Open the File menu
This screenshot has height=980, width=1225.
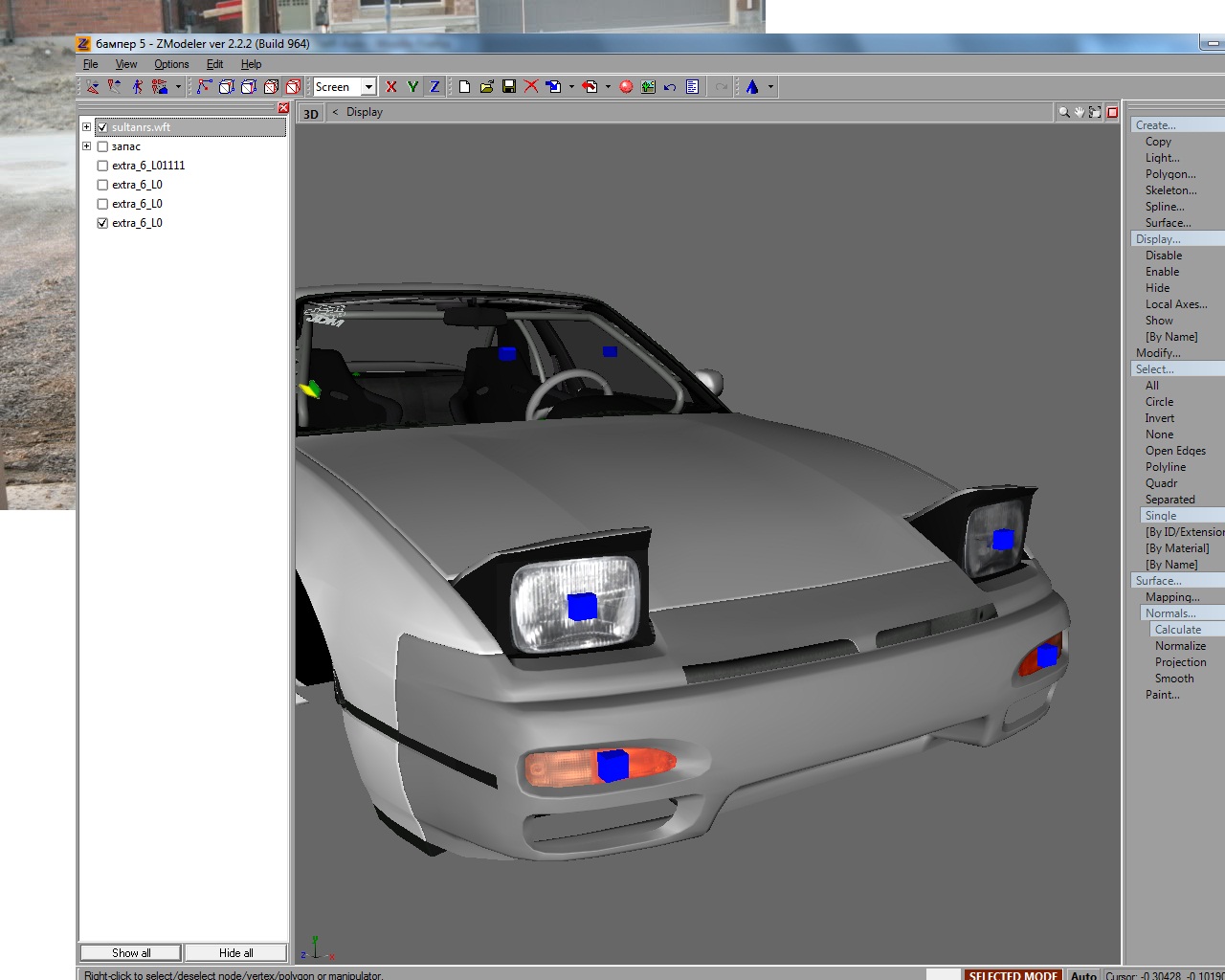[90, 64]
